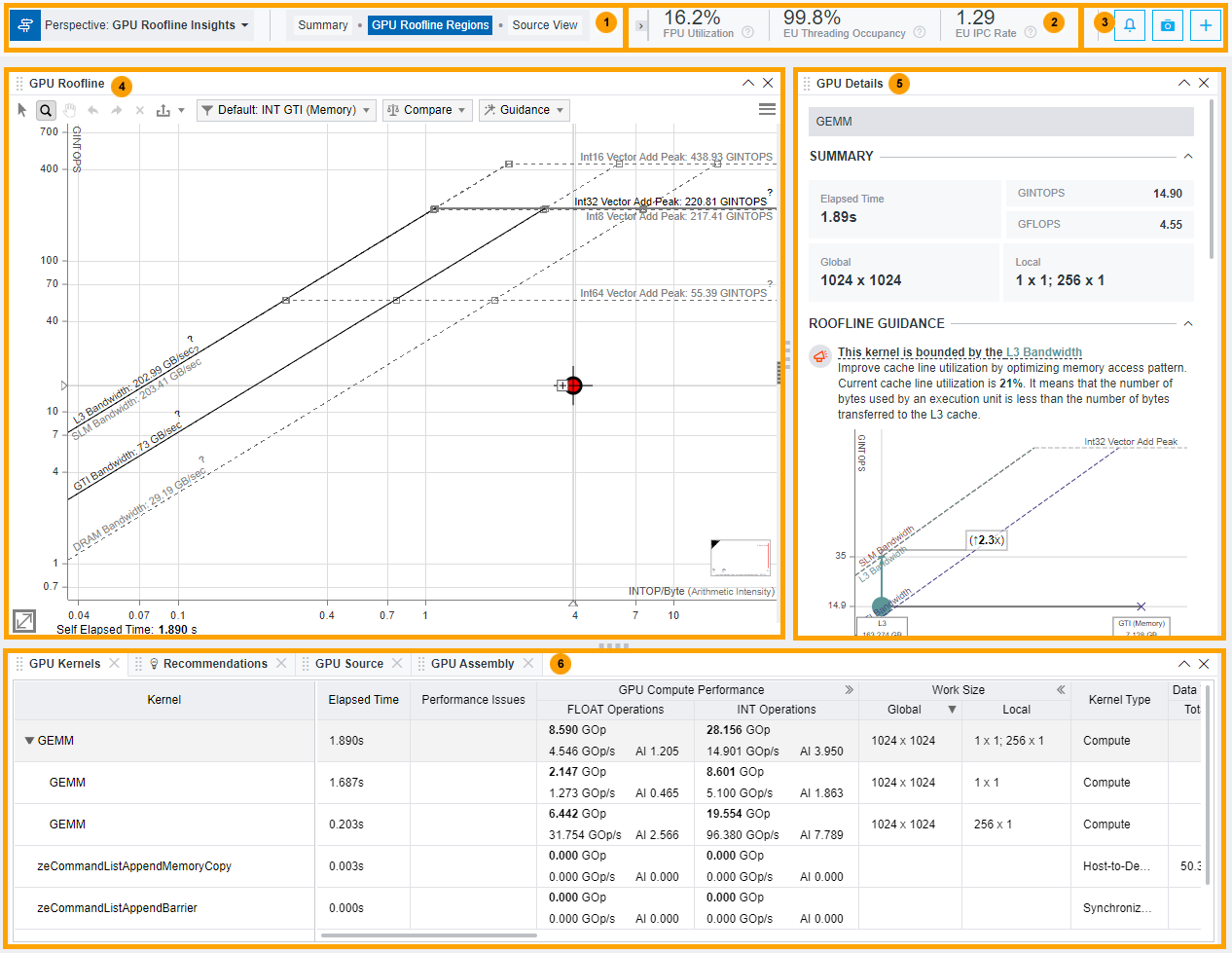Viewport: 1232px width, 953px height.
Task: Open the Guidance dropdown
Action: (x=525, y=110)
